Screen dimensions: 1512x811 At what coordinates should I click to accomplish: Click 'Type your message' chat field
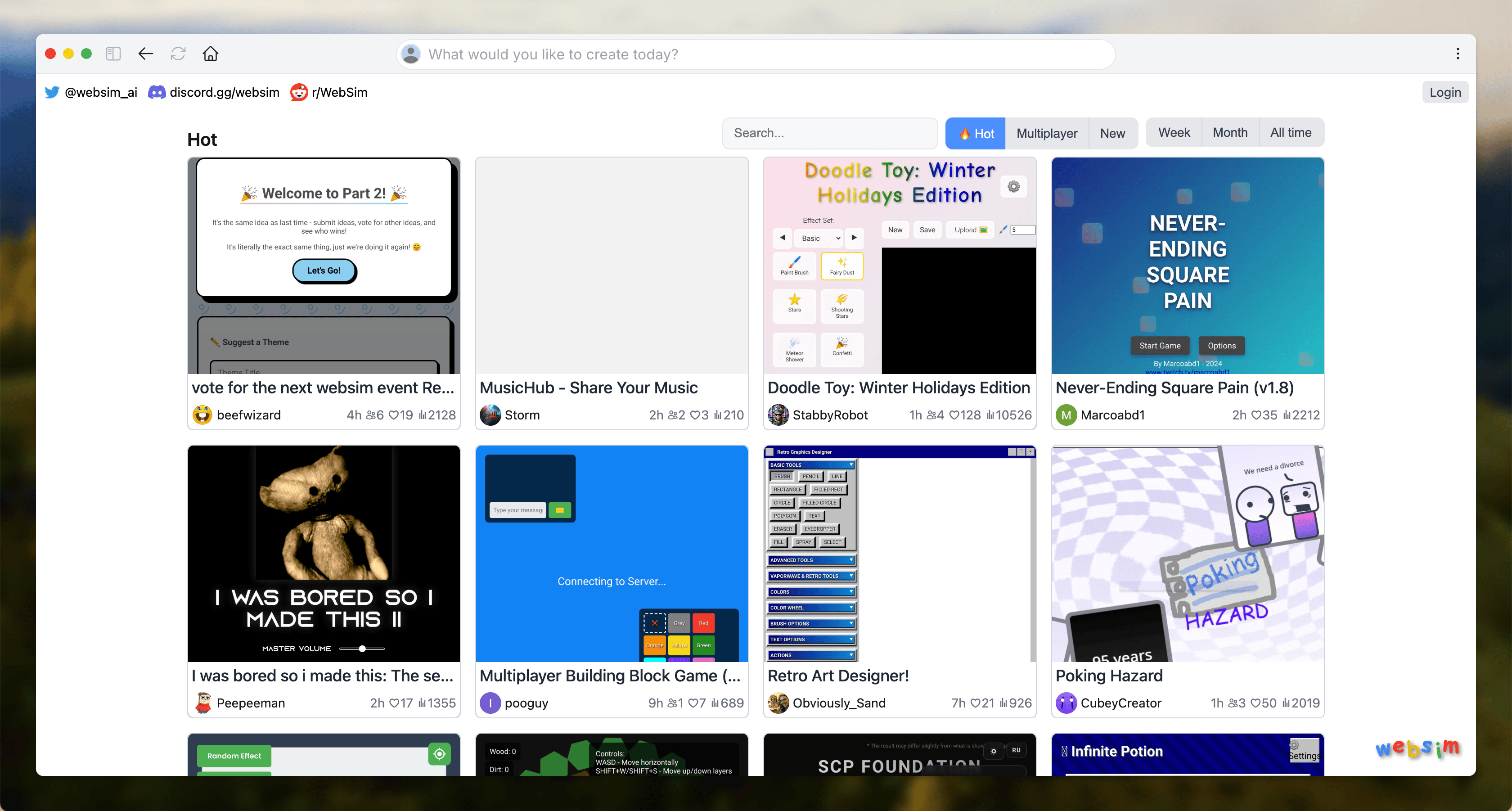[517, 510]
